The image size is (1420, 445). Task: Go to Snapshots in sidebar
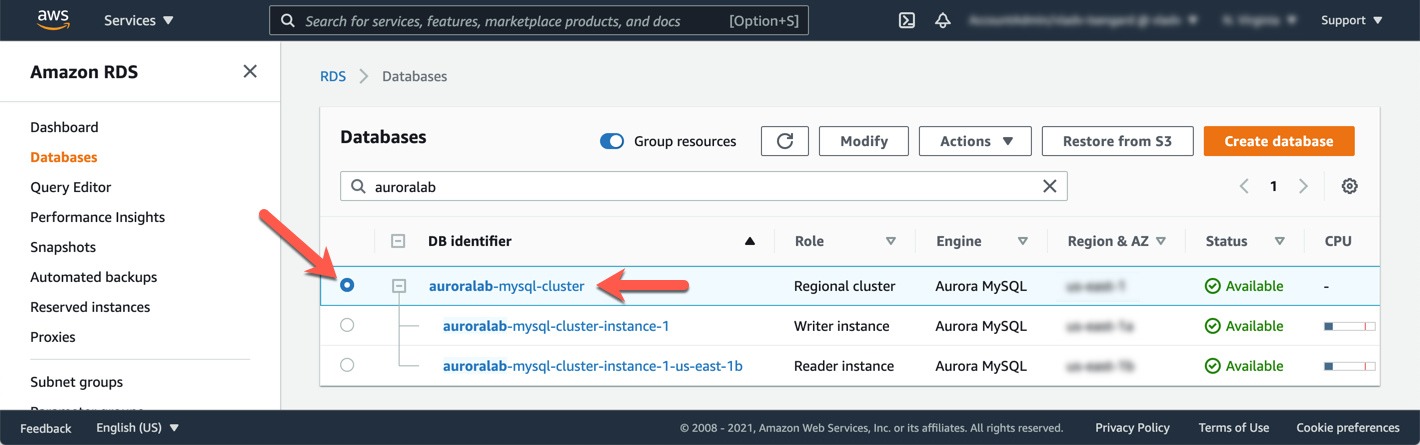click(x=63, y=247)
